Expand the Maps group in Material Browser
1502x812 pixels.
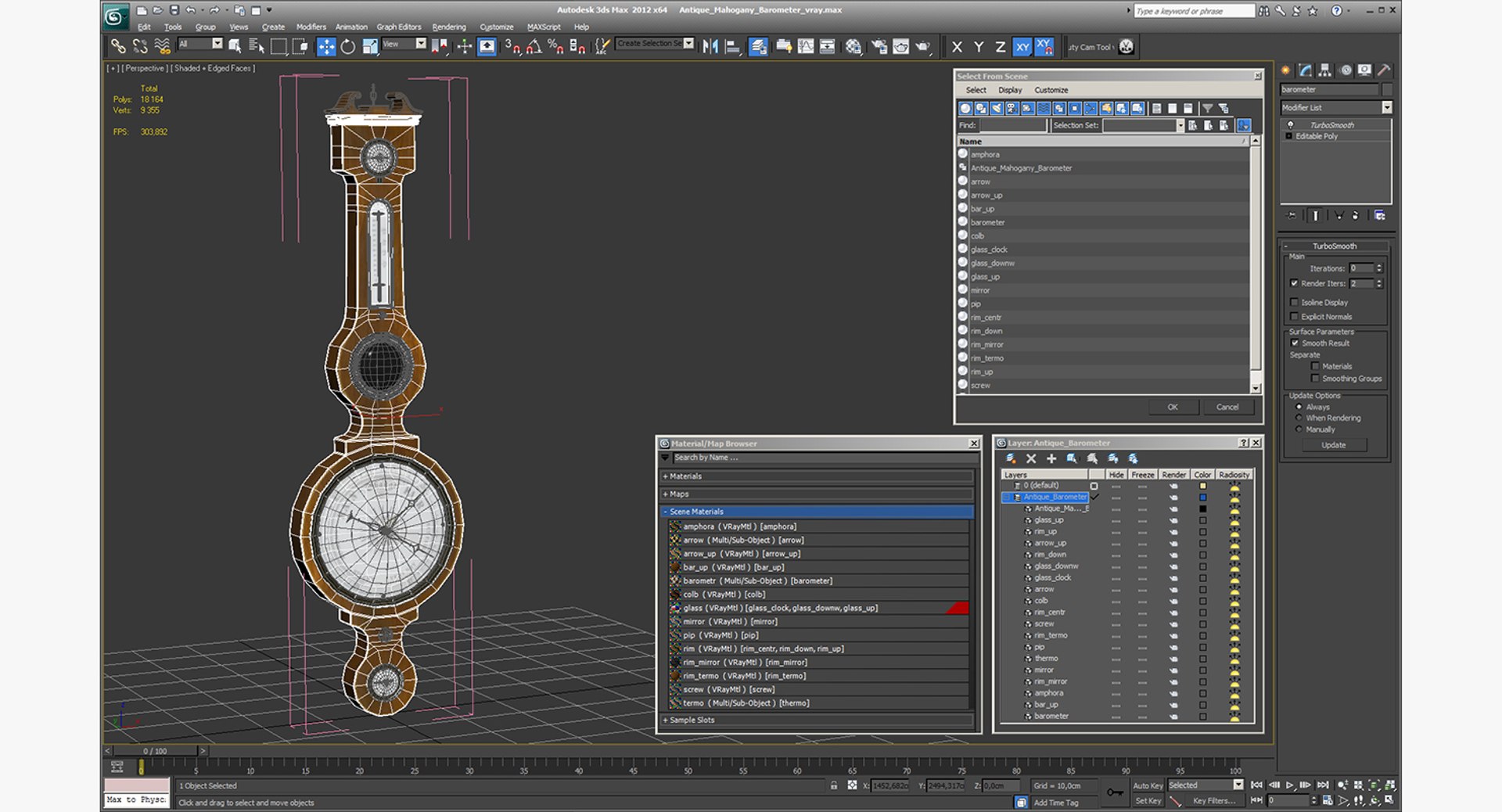coord(817,494)
